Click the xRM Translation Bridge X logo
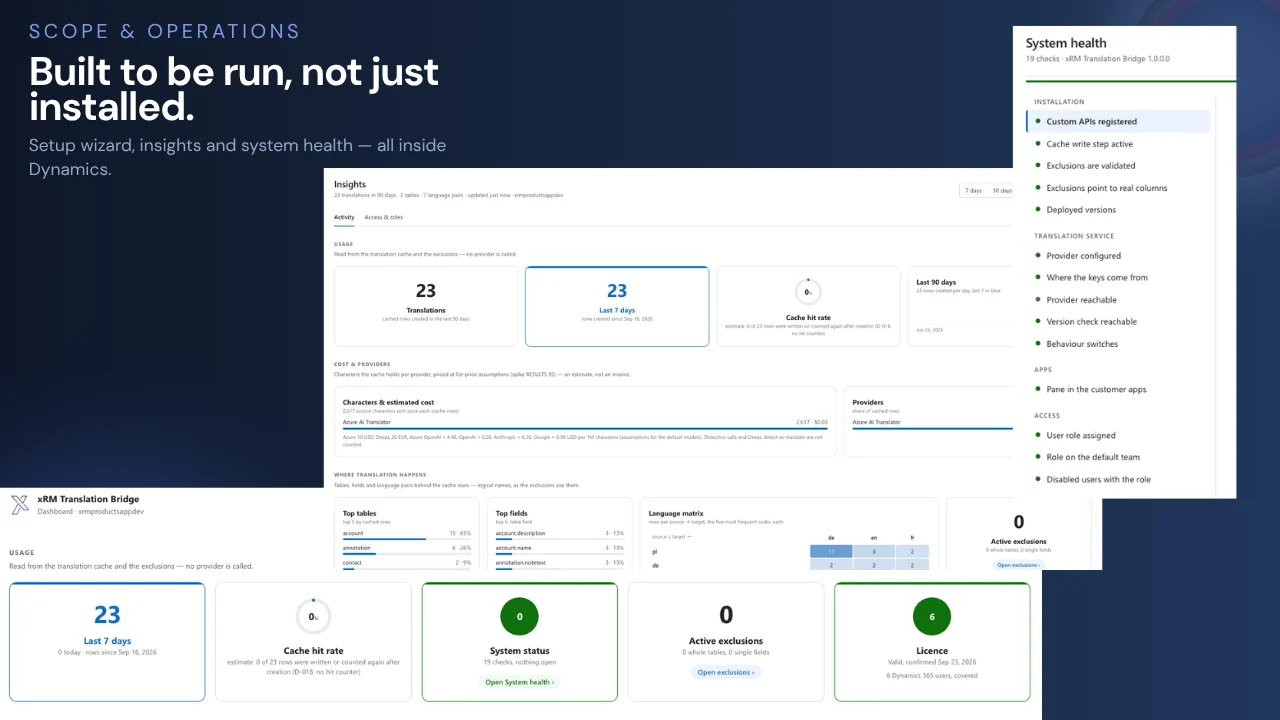The image size is (1280, 720). tap(20, 505)
